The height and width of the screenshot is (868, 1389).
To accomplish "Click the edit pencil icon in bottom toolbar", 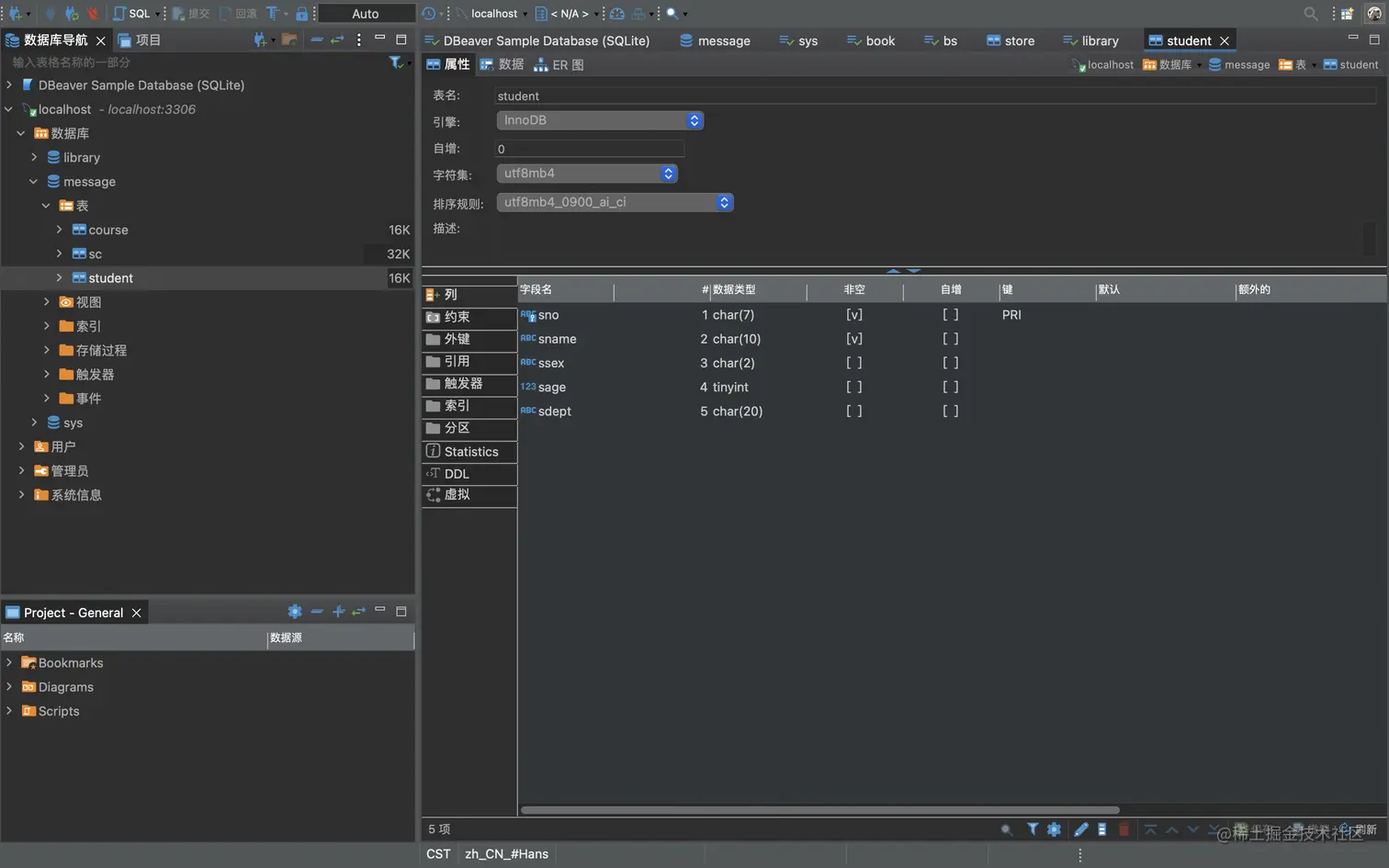I will pos(1081,829).
